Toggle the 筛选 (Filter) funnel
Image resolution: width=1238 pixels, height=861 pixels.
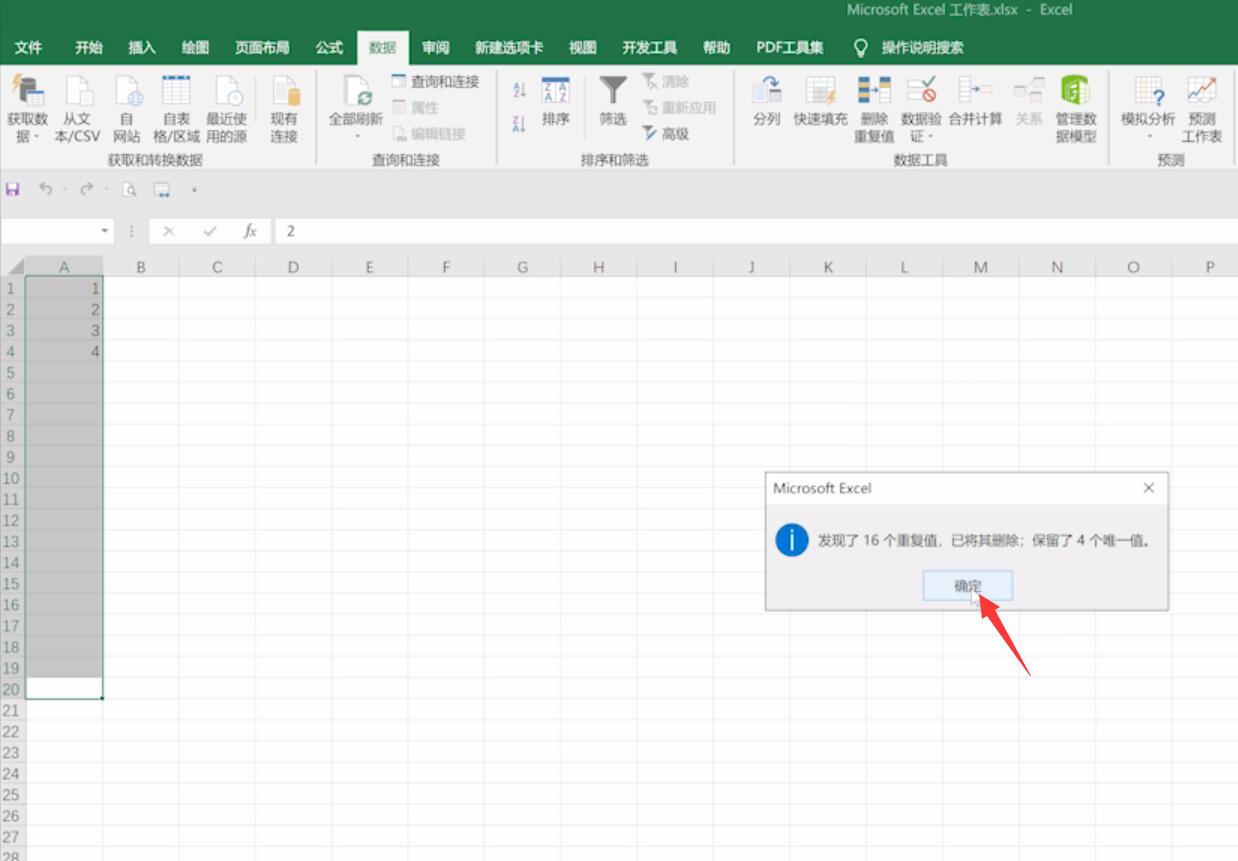click(613, 102)
